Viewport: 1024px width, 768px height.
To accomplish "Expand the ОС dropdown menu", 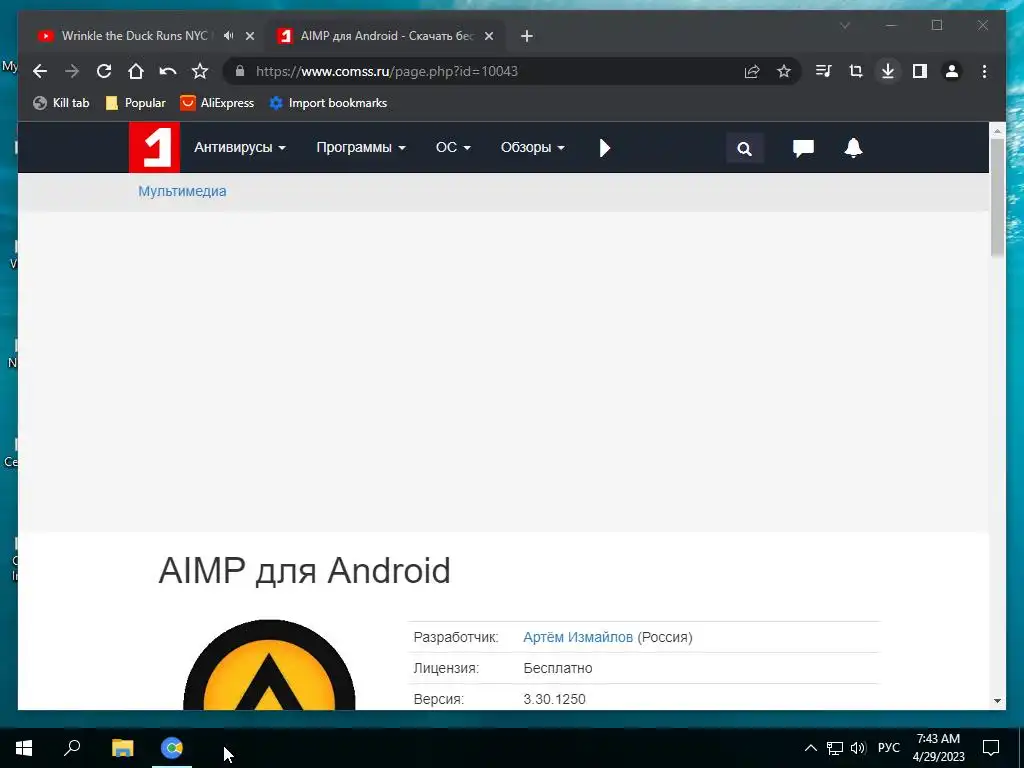I will click(x=453, y=148).
